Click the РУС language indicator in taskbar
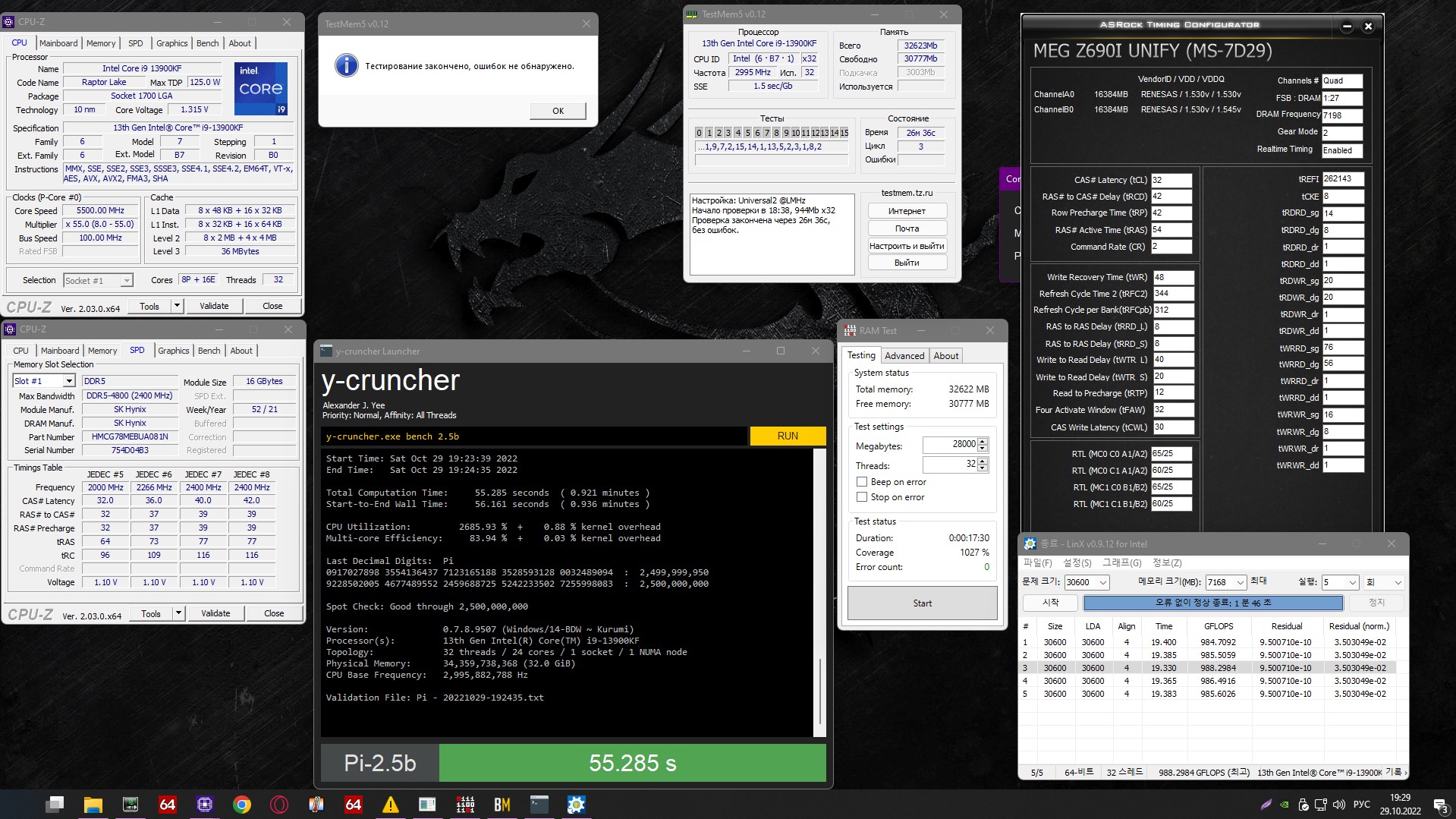The image size is (1456, 819). pyautogui.click(x=1362, y=805)
